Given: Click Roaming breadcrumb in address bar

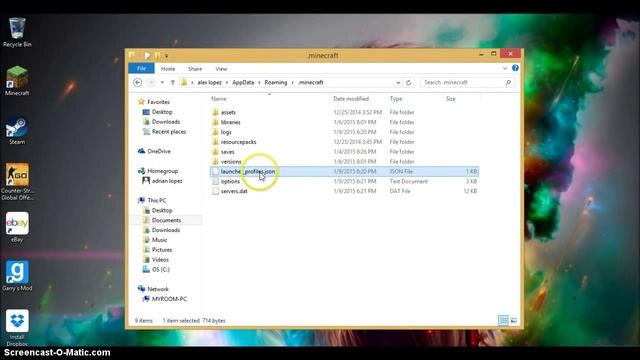Looking at the screenshot, I should (276, 82).
